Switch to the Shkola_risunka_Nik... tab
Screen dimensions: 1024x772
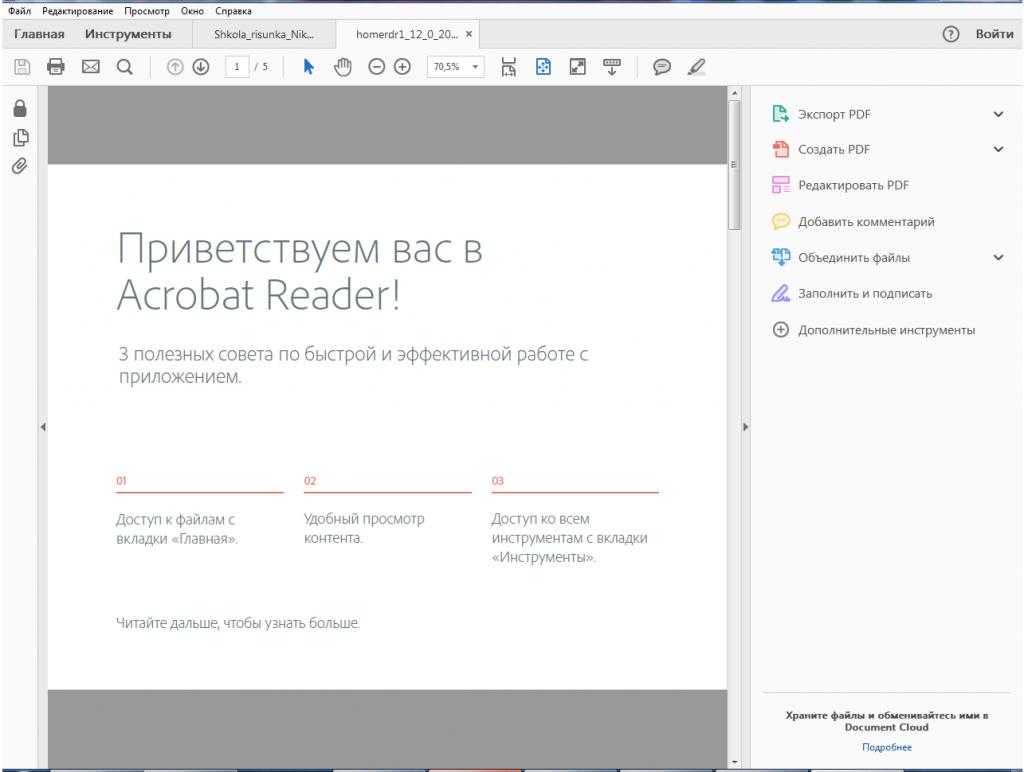point(264,34)
